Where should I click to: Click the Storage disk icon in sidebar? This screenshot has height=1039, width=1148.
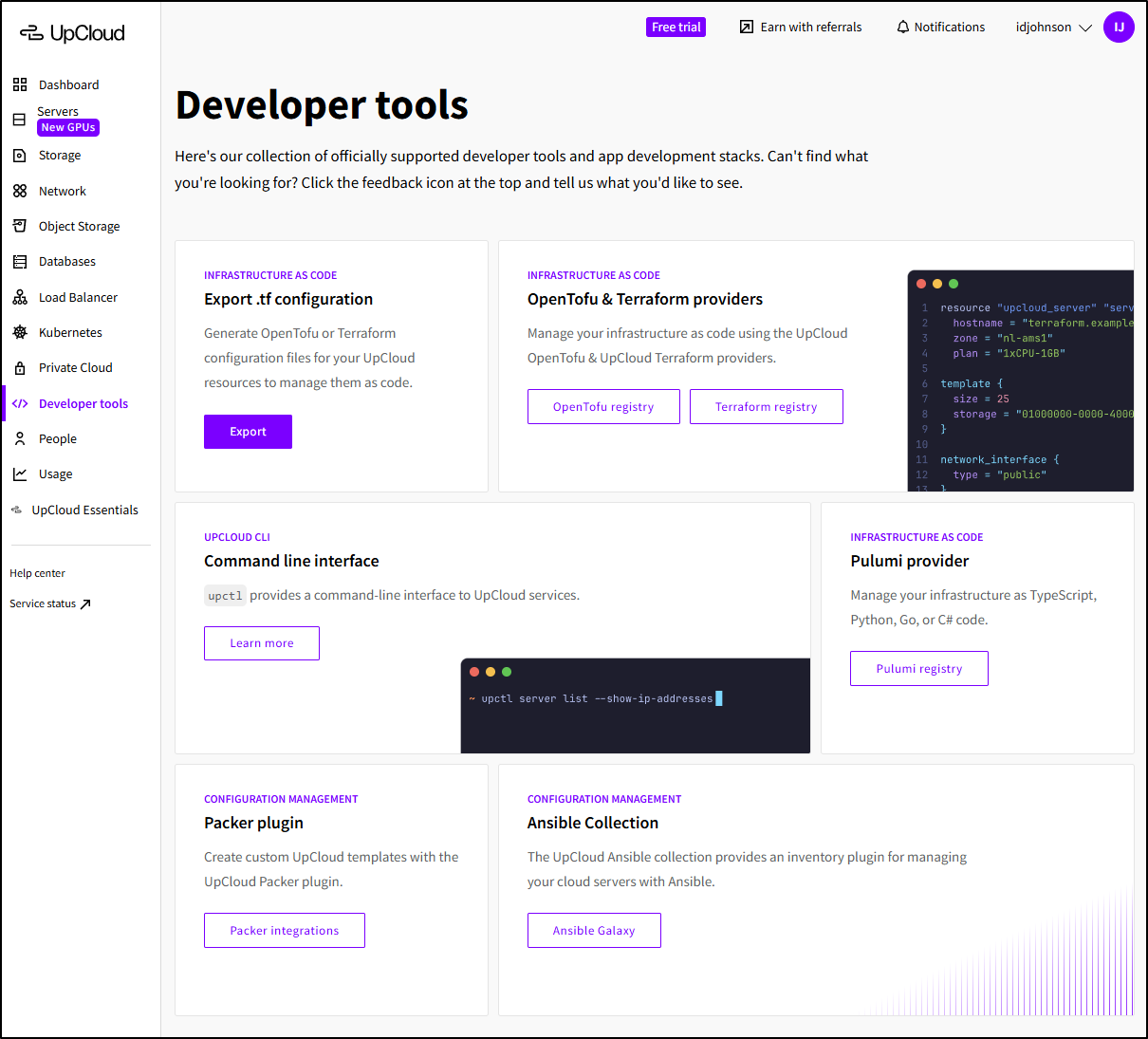(20, 156)
